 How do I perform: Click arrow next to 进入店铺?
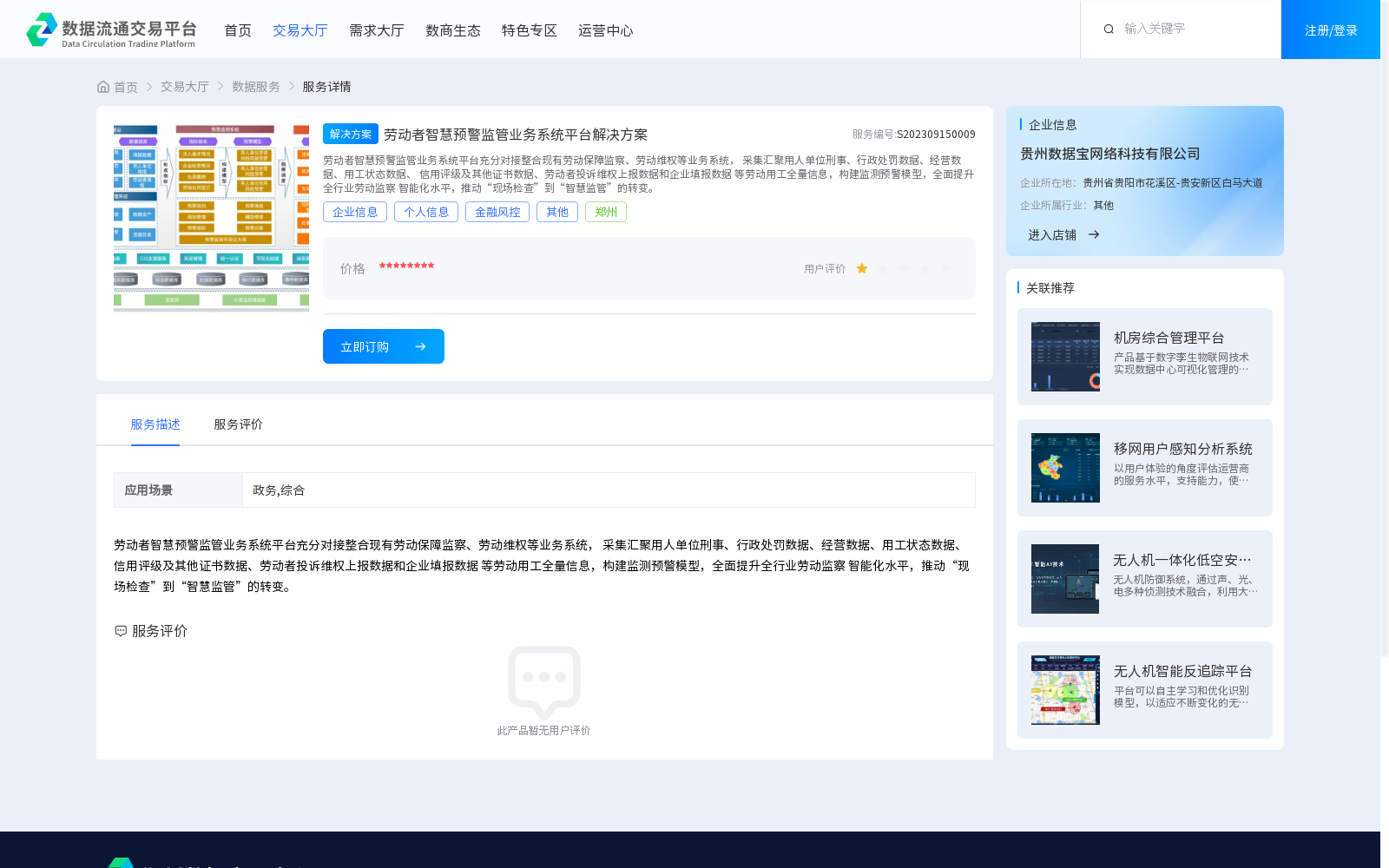click(1094, 234)
